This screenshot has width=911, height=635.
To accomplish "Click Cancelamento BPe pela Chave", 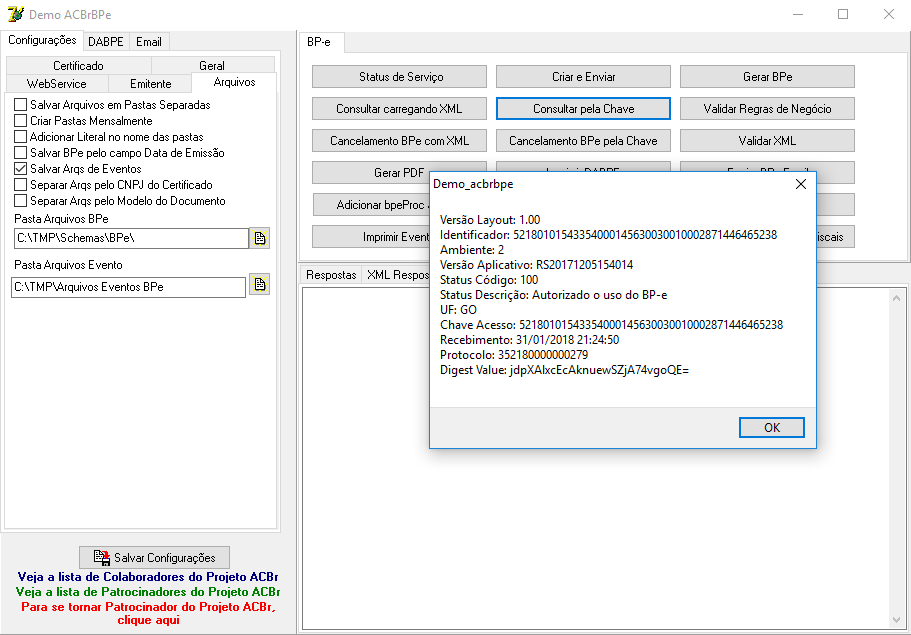I will click(x=583, y=141).
